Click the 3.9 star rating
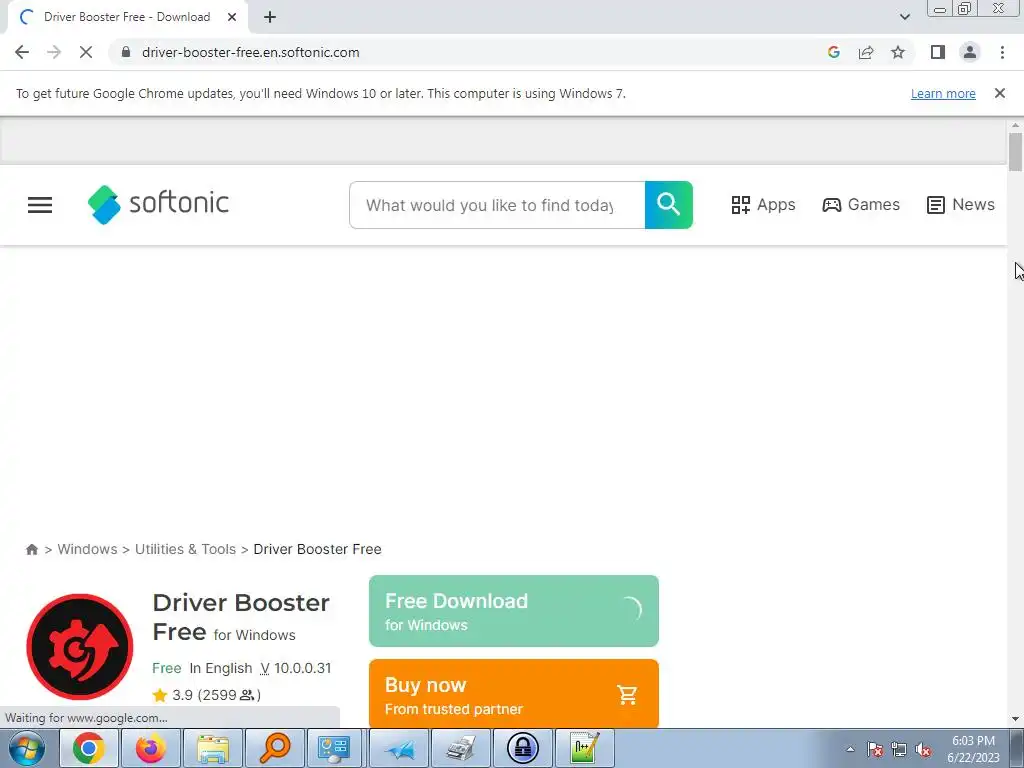The height and width of the screenshot is (768, 1024). tap(206, 695)
